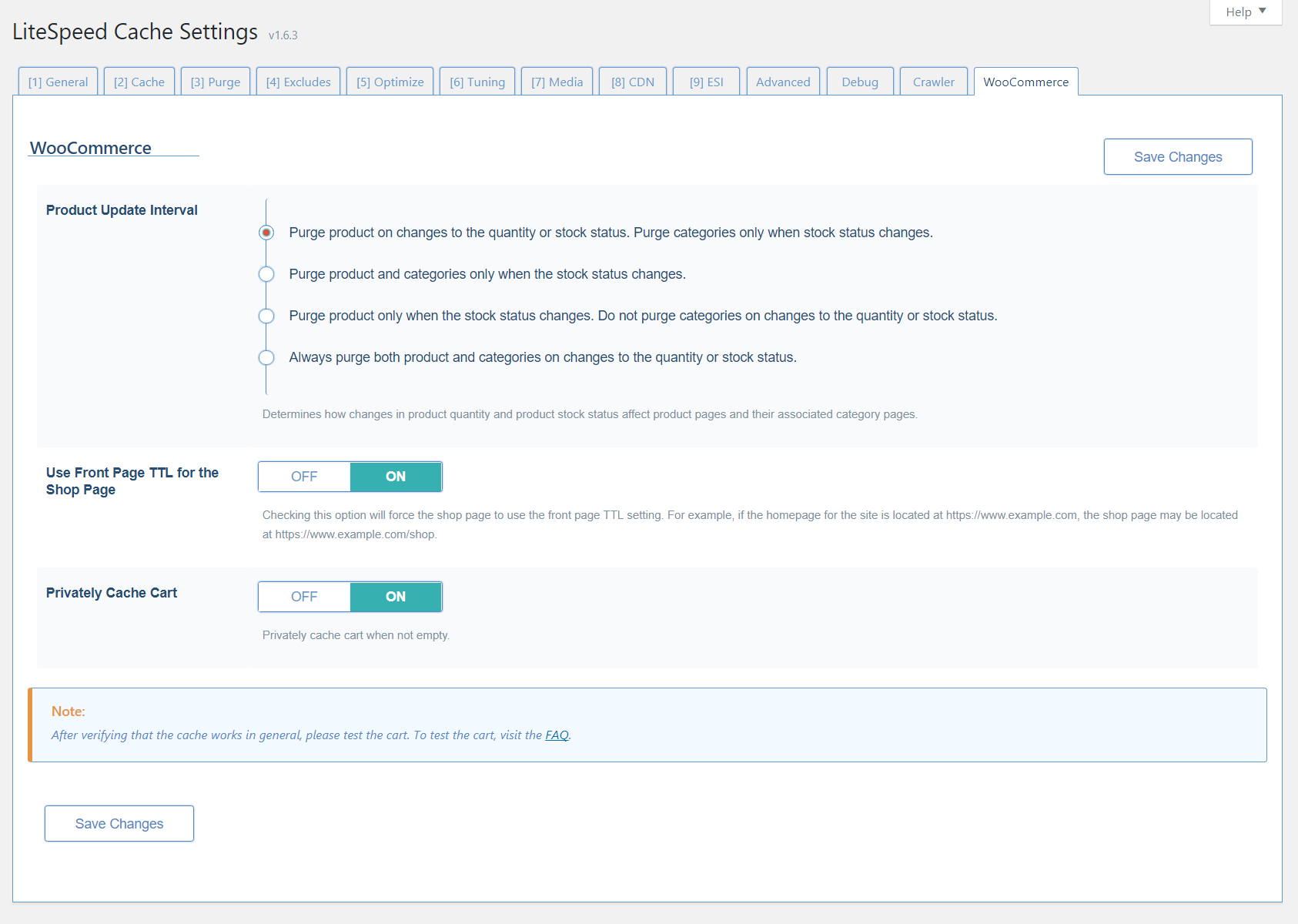Switch to the [6] Tuning tab
1298x924 pixels.
(x=477, y=82)
